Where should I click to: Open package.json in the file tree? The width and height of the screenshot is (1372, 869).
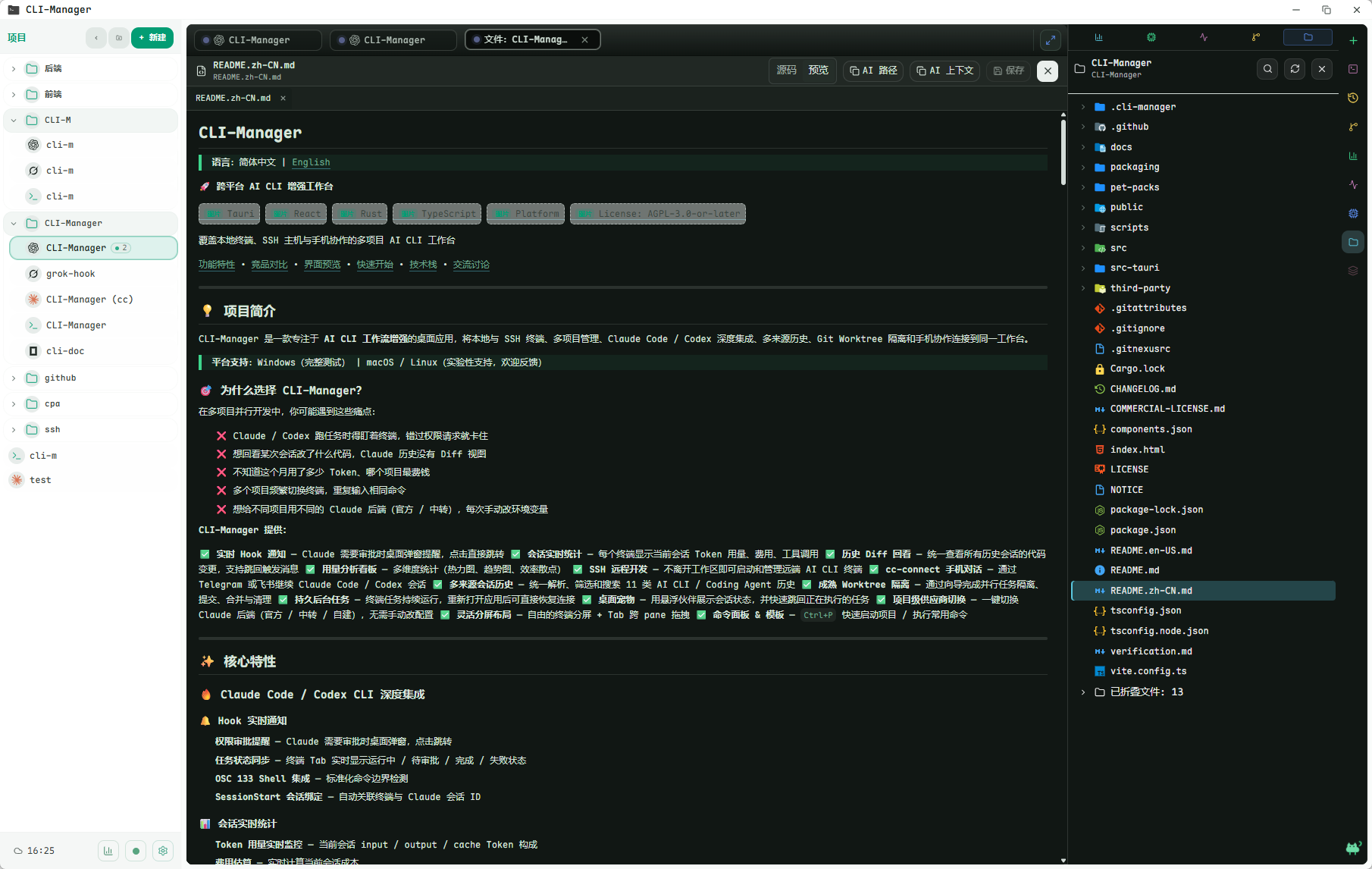pyautogui.click(x=1204, y=530)
